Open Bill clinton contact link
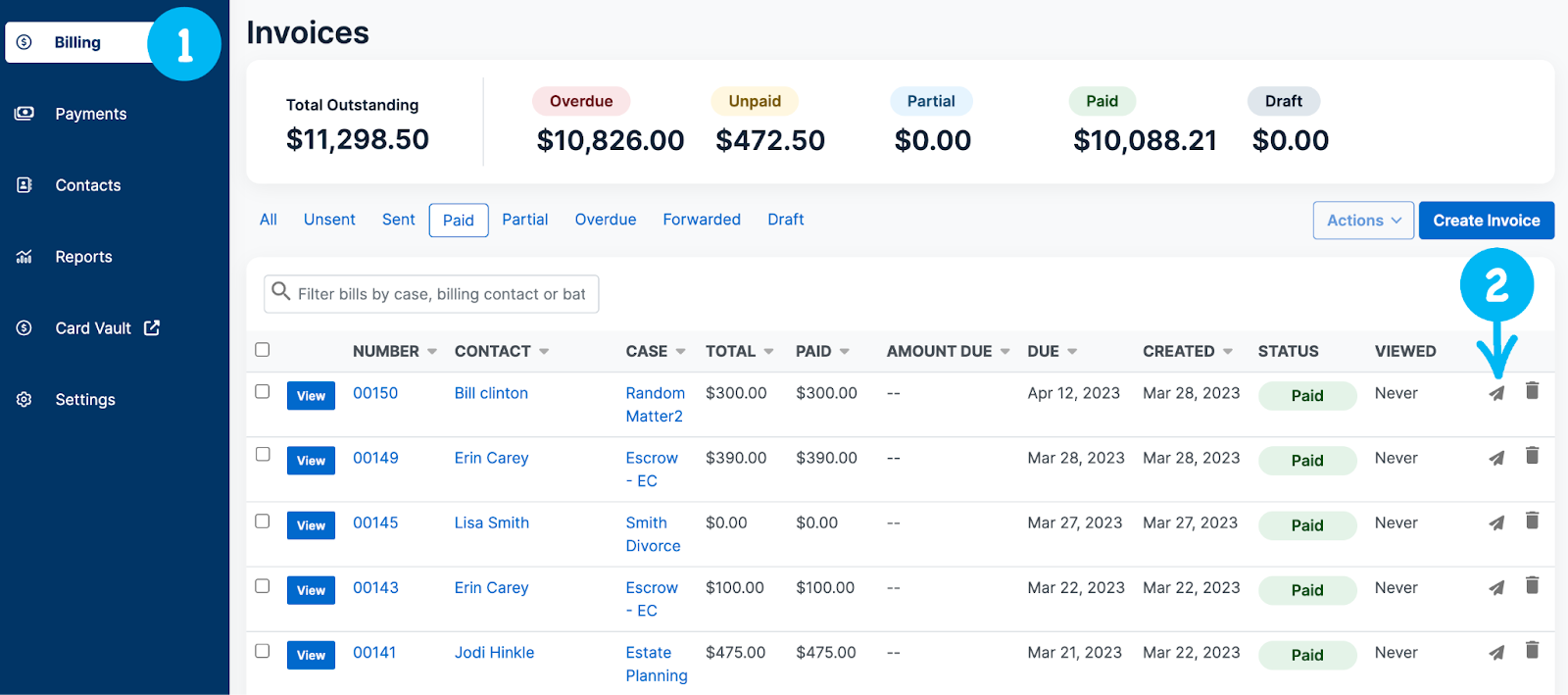 [491, 393]
